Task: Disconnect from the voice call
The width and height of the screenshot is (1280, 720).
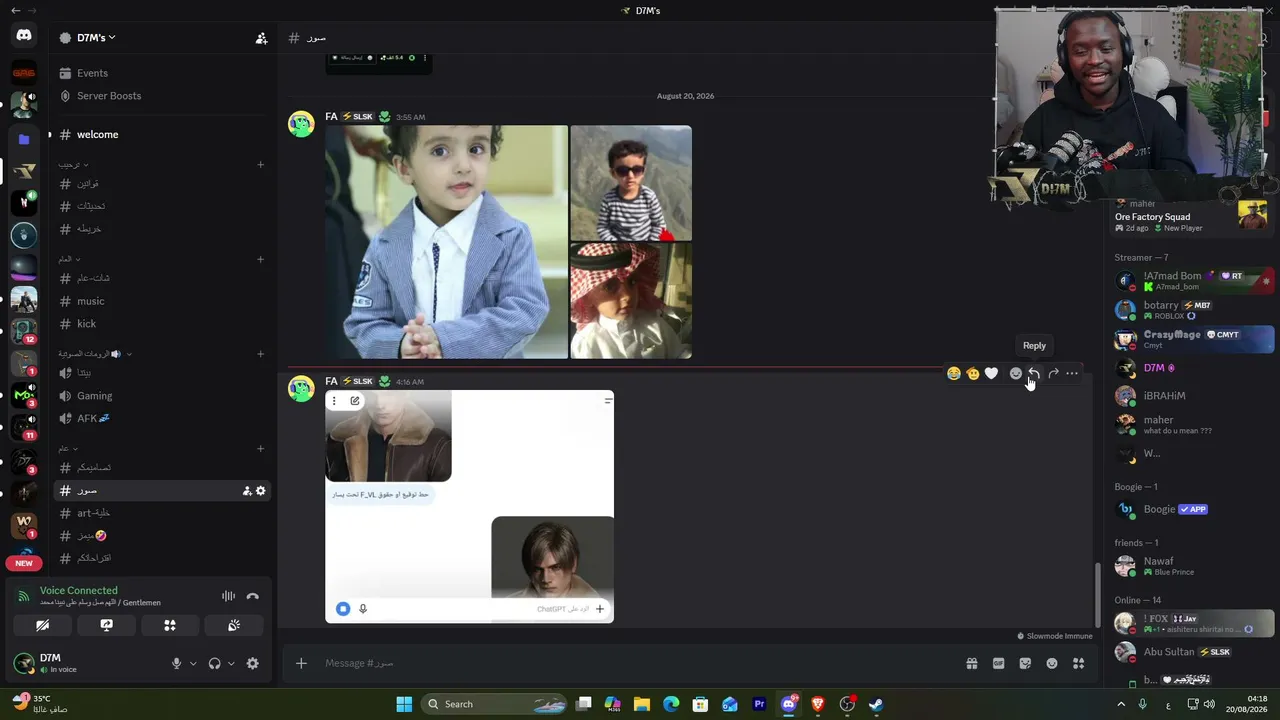Action: click(253, 596)
